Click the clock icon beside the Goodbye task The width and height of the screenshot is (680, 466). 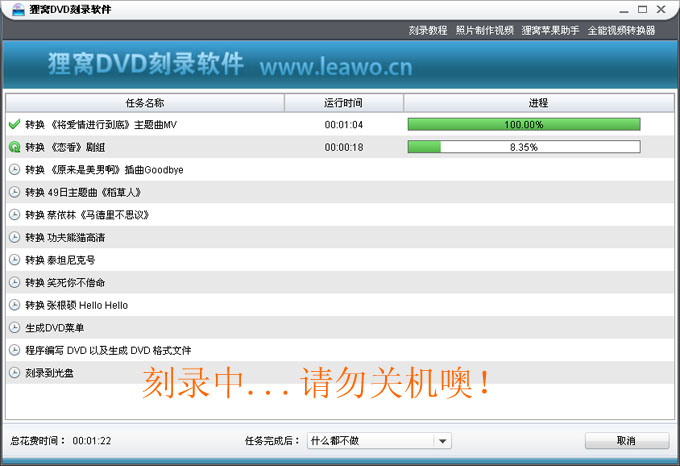point(14,169)
